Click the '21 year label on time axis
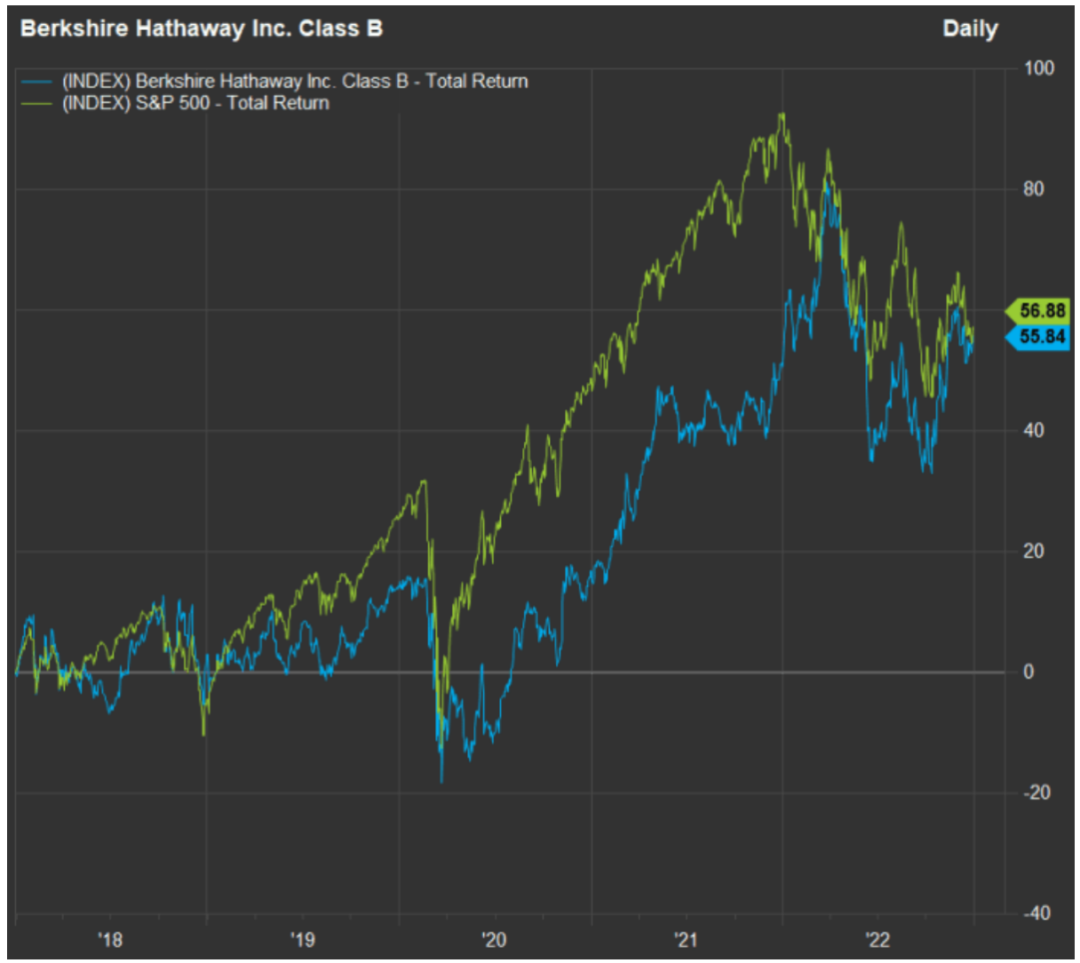Viewport: 1080px width, 963px height. (686, 940)
